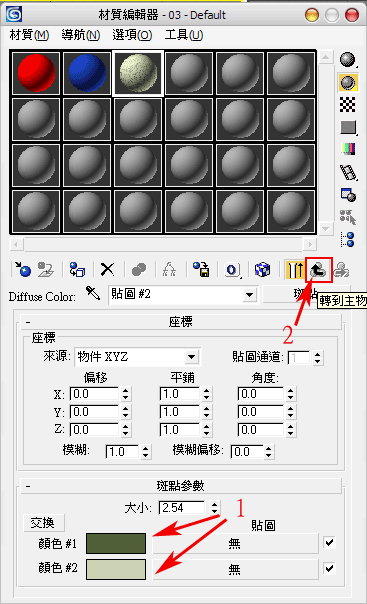
Task: Click Assign Material to Selection icon
Action: pos(77,269)
